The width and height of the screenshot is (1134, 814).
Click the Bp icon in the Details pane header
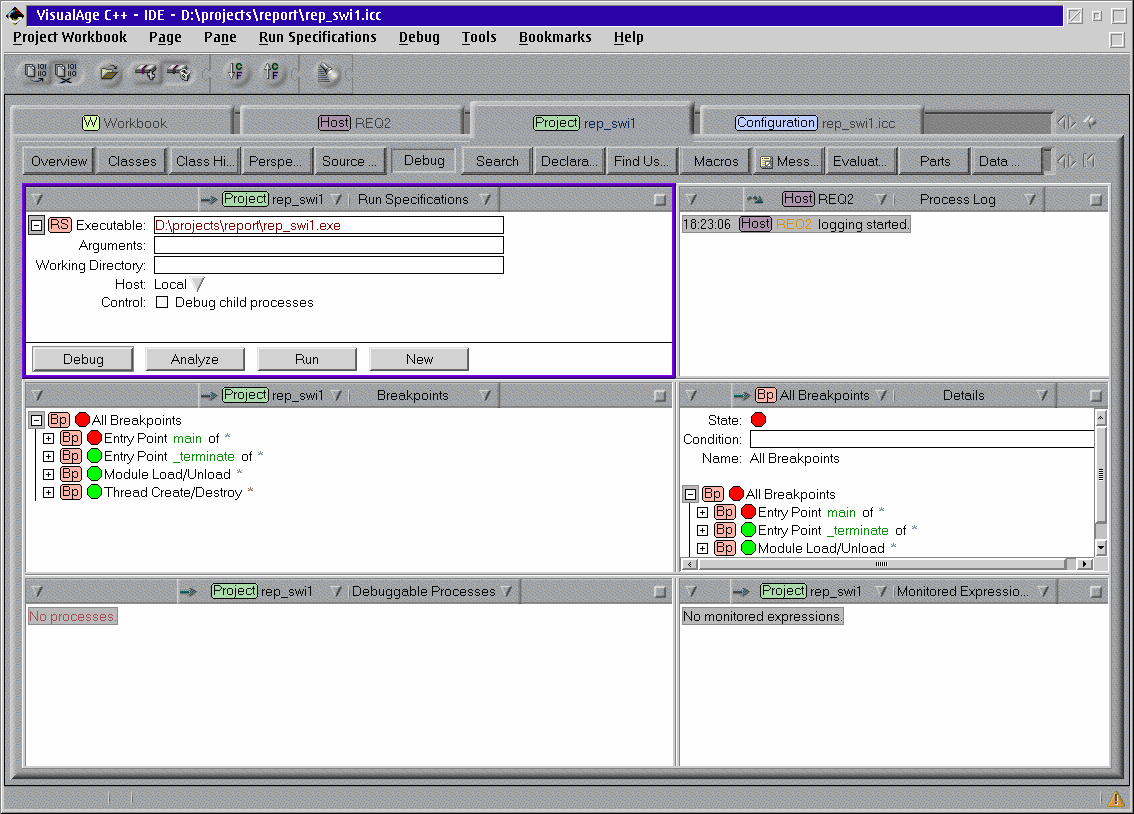coord(766,395)
